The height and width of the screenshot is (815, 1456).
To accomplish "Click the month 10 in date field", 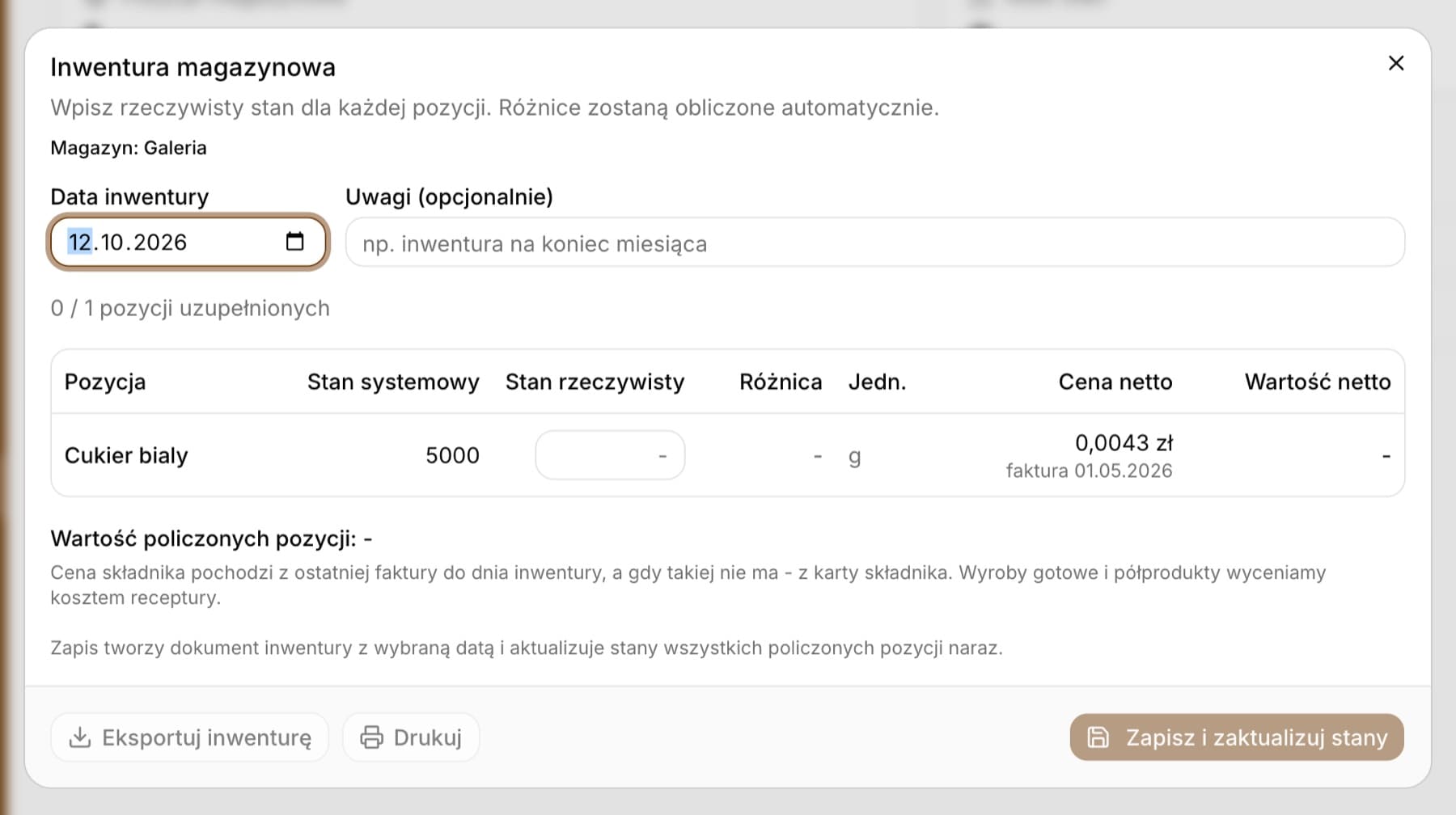I will [113, 242].
